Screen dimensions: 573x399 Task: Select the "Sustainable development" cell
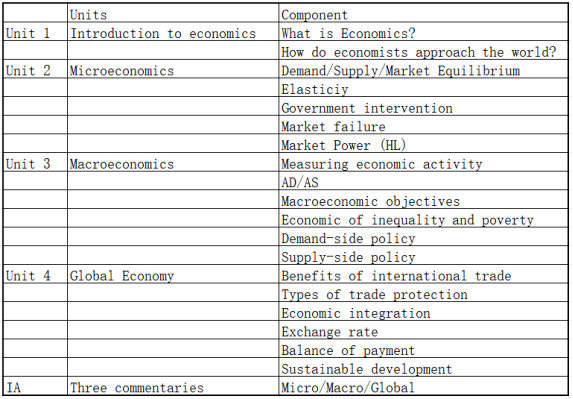(423, 367)
